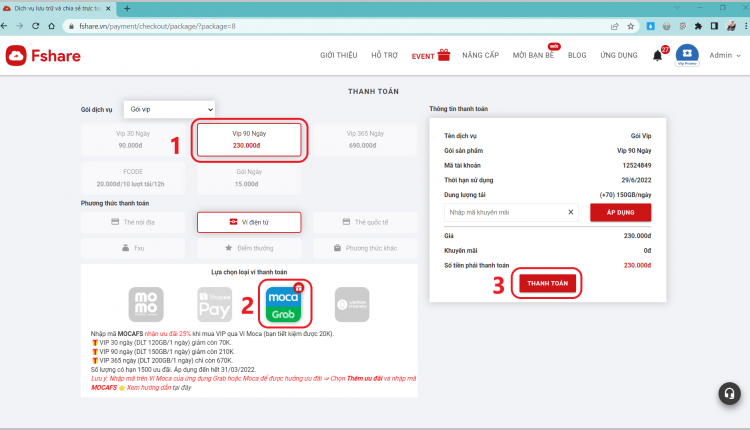The width and height of the screenshot is (750, 430).
Task: Click the Vip Promo avatar icon
Action: click(687, 55)
